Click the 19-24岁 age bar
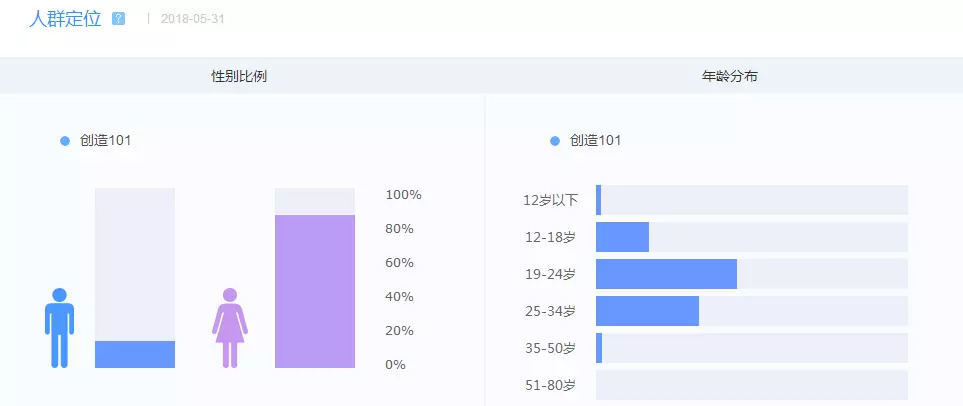This screenshot has height=406, width=963. tap(666, 274)
